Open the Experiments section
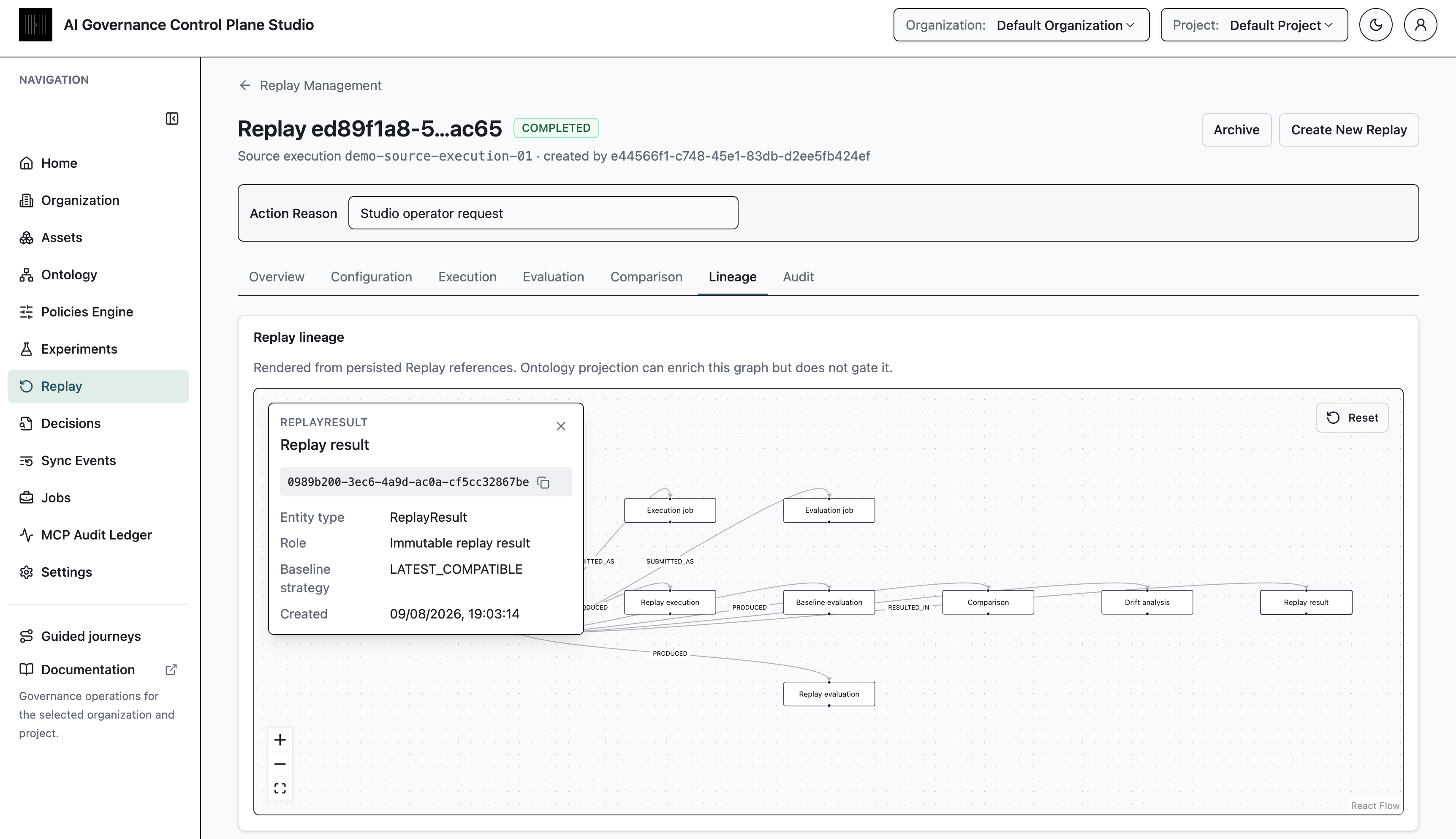The height and width of the screenshot is (839, 1456). click(x=98, y=349)
